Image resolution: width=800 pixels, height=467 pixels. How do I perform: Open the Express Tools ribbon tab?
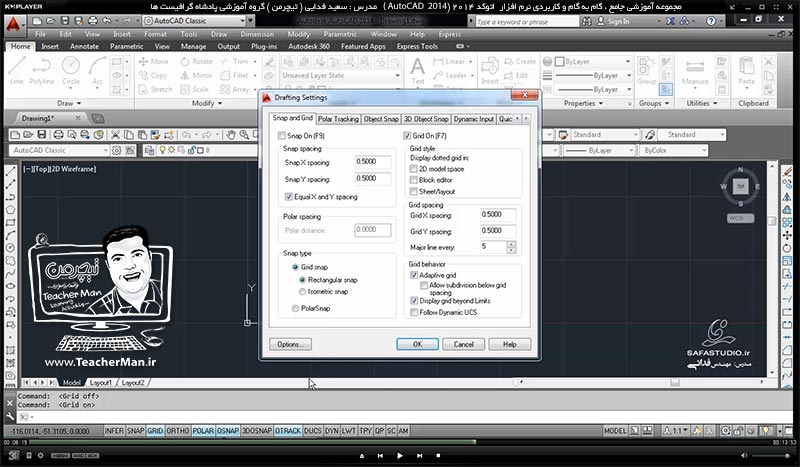(x=417, y=46)
